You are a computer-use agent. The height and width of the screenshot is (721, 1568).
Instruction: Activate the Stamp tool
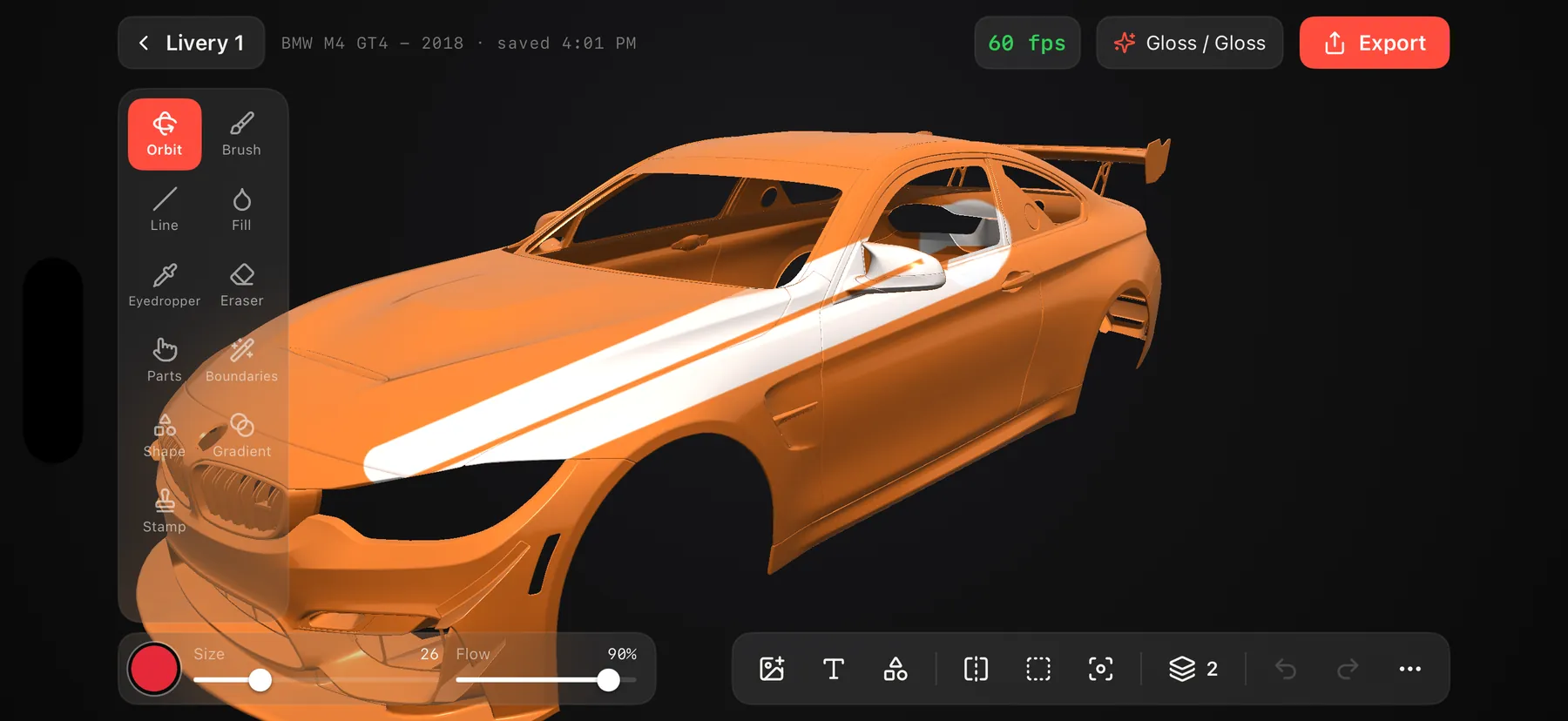tap(165, 511)
